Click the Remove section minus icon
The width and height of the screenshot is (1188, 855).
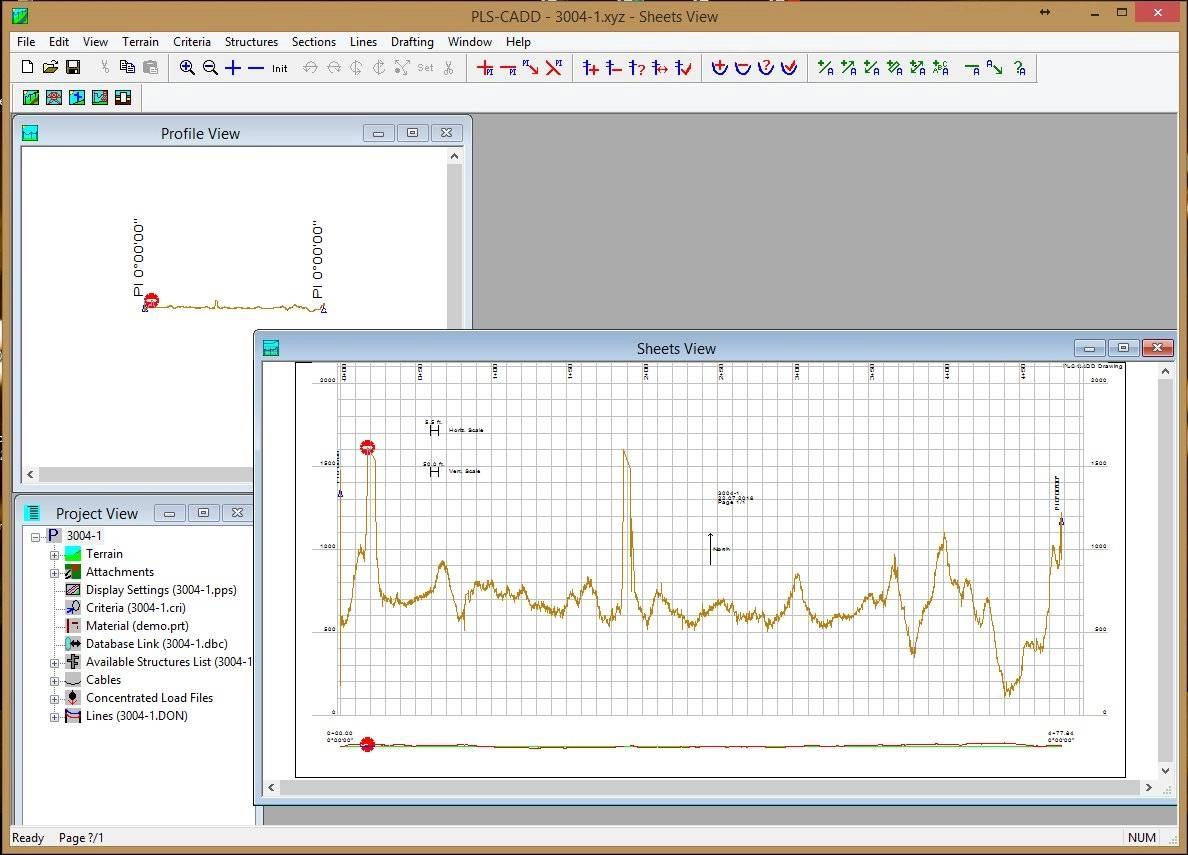742,67
